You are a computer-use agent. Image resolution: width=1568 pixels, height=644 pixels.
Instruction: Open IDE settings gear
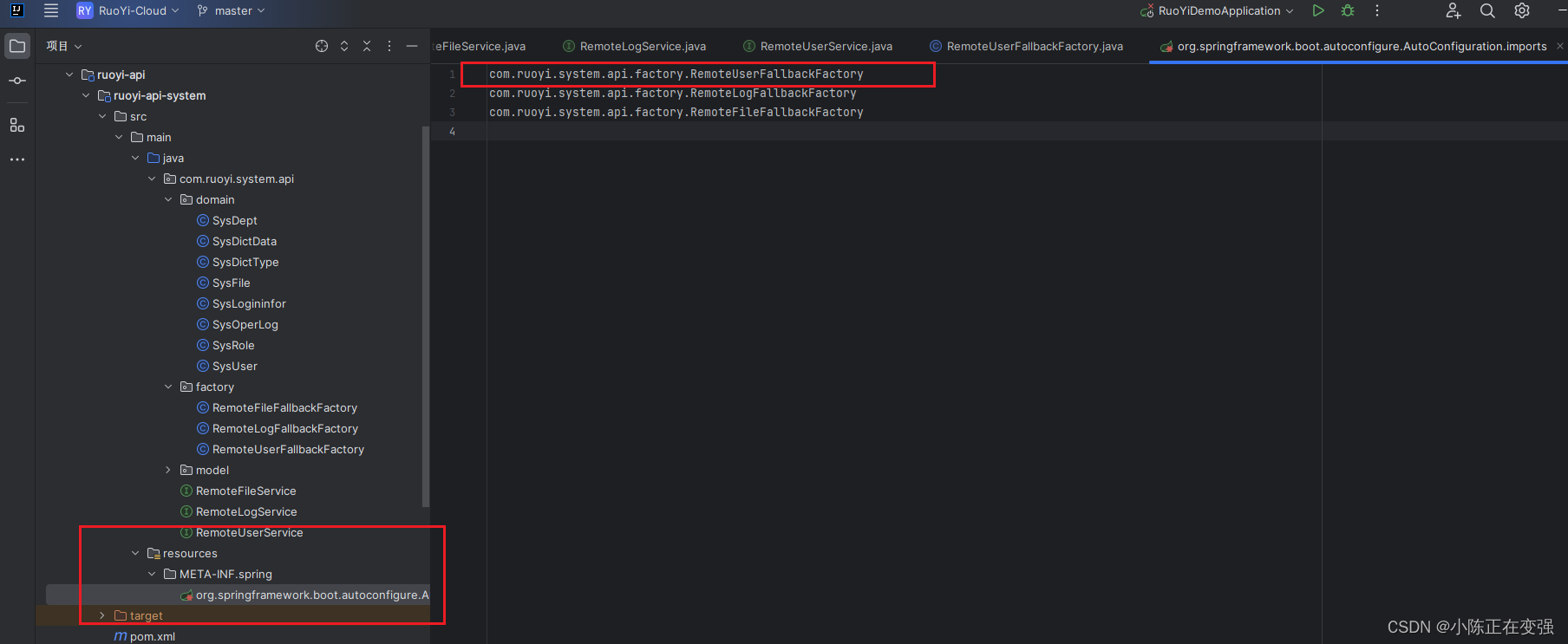1522,10
